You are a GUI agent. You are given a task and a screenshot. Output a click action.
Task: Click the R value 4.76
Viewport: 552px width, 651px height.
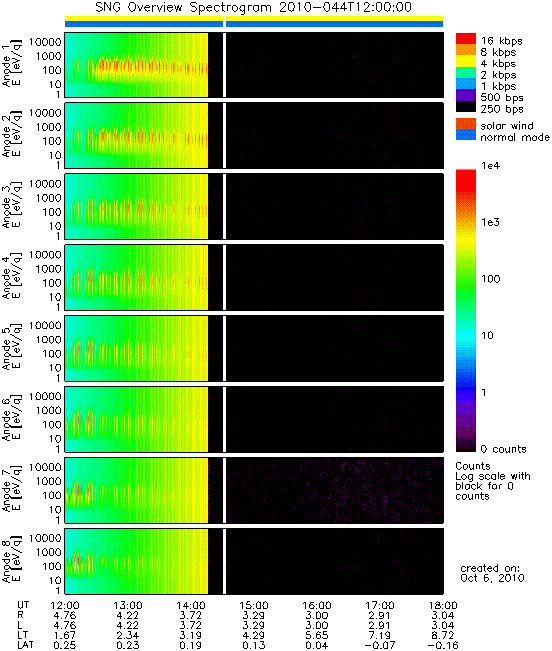[x=65, y=615]
